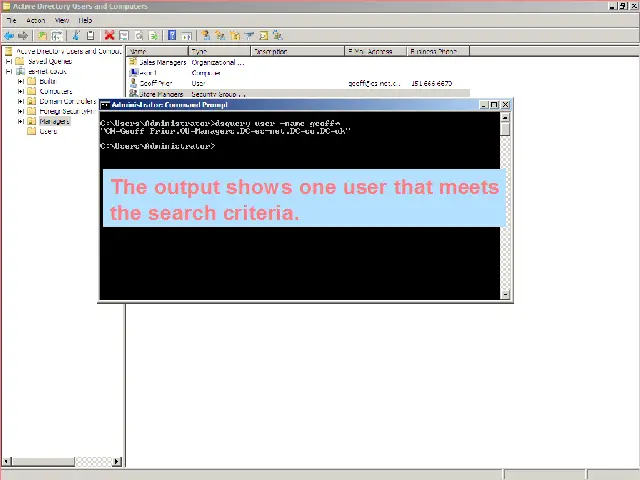Click Geoff Prior's e-mail address cell
This screenshot has width=640, height=480.
point(373,83)
